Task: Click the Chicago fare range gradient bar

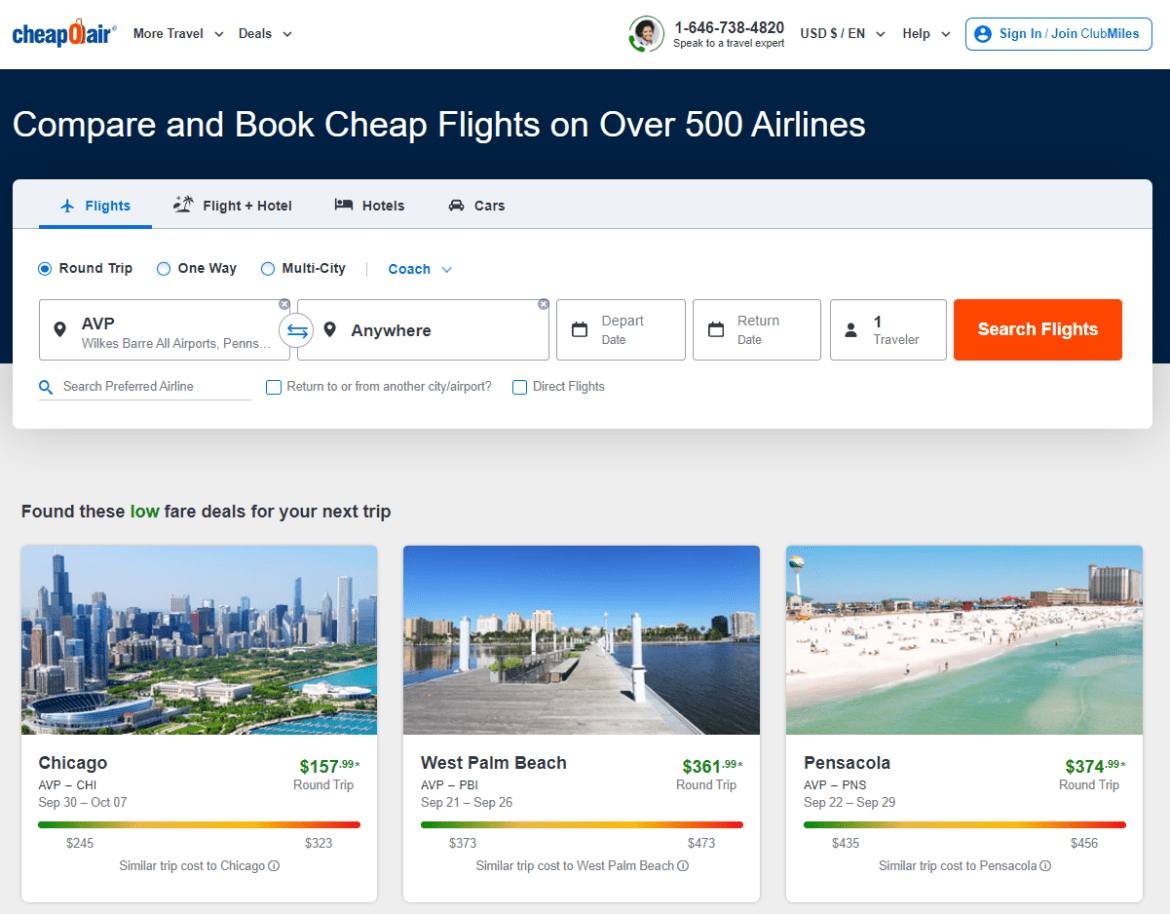Action: pos(199,824)
